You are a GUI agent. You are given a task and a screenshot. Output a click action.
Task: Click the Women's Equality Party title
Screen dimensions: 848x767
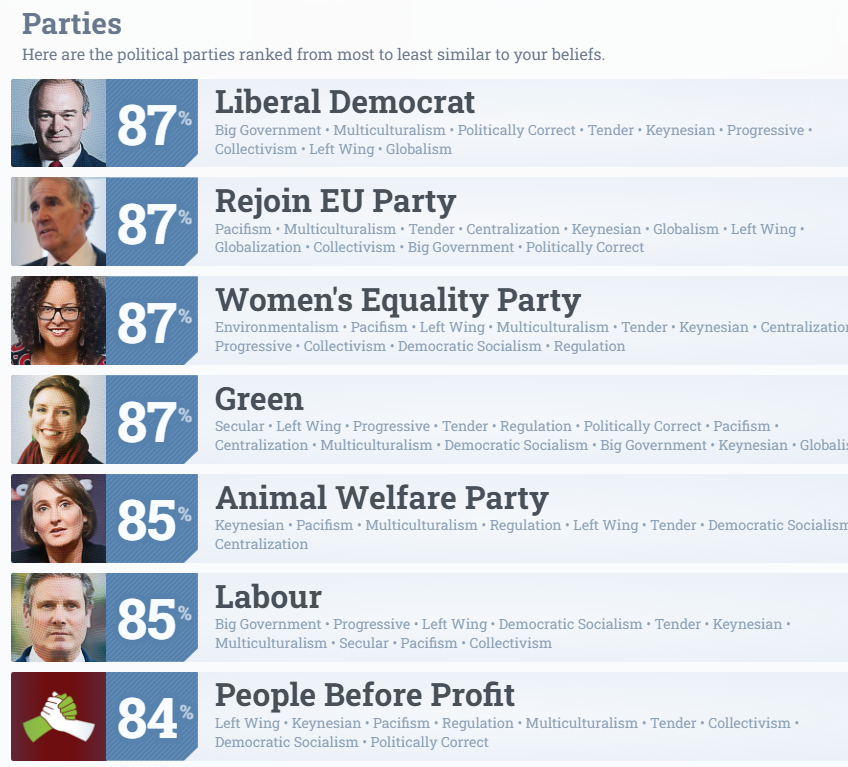tap(398, 300)
